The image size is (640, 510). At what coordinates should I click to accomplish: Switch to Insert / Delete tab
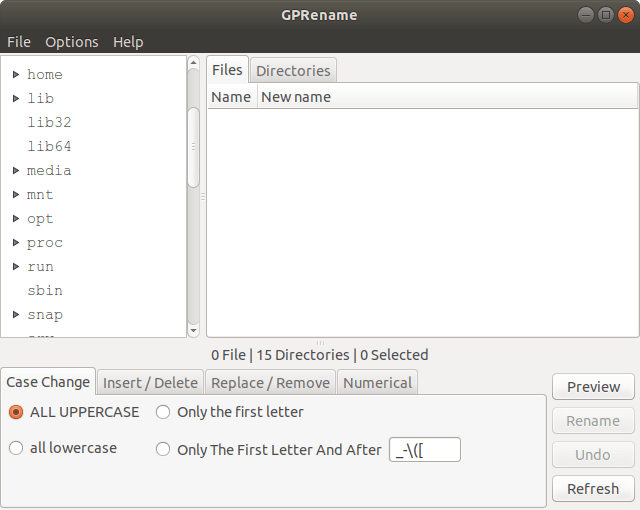click(150, 383)
